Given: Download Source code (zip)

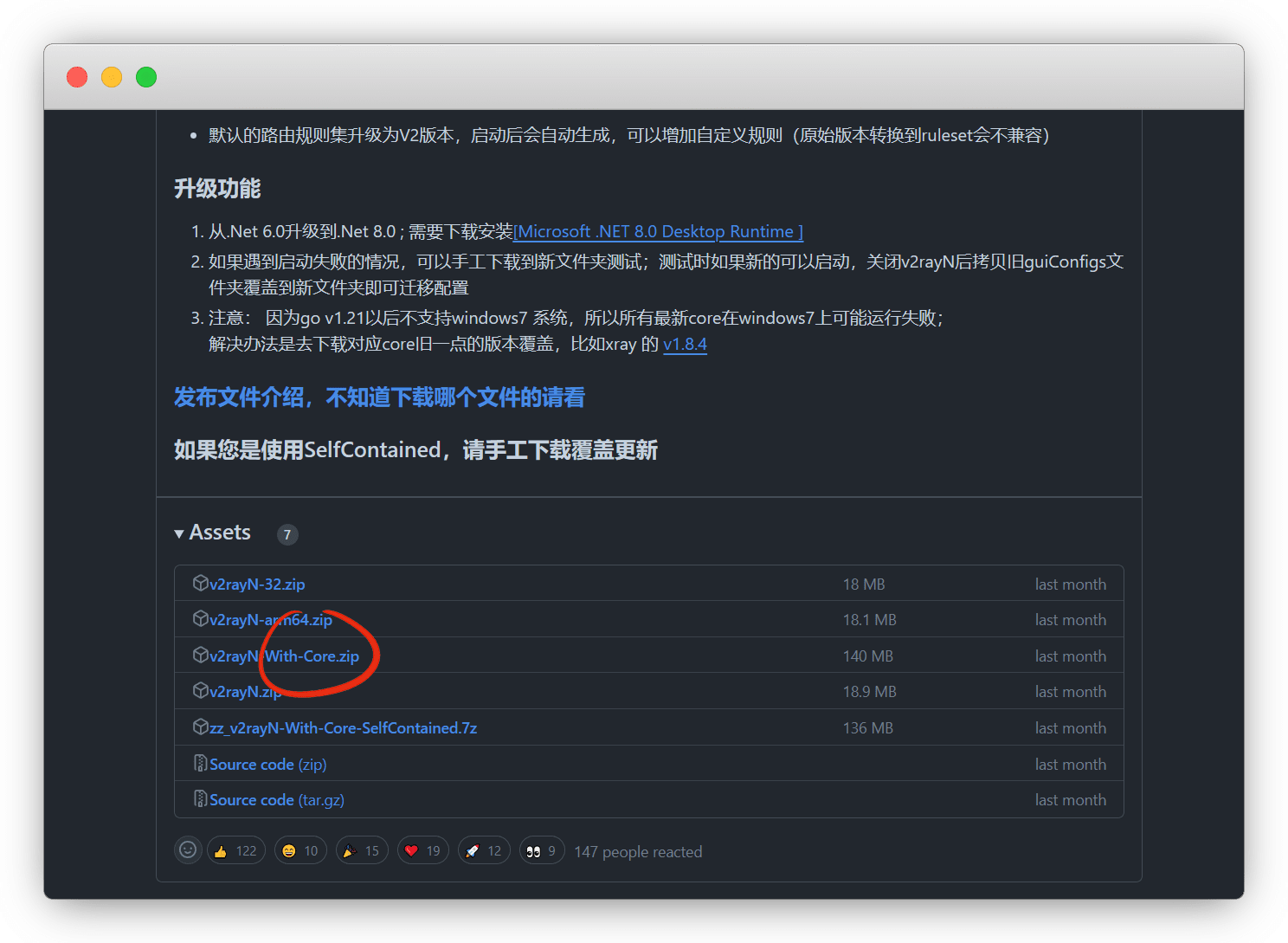Looking at the screenshot, I should (x=268, y=765).
